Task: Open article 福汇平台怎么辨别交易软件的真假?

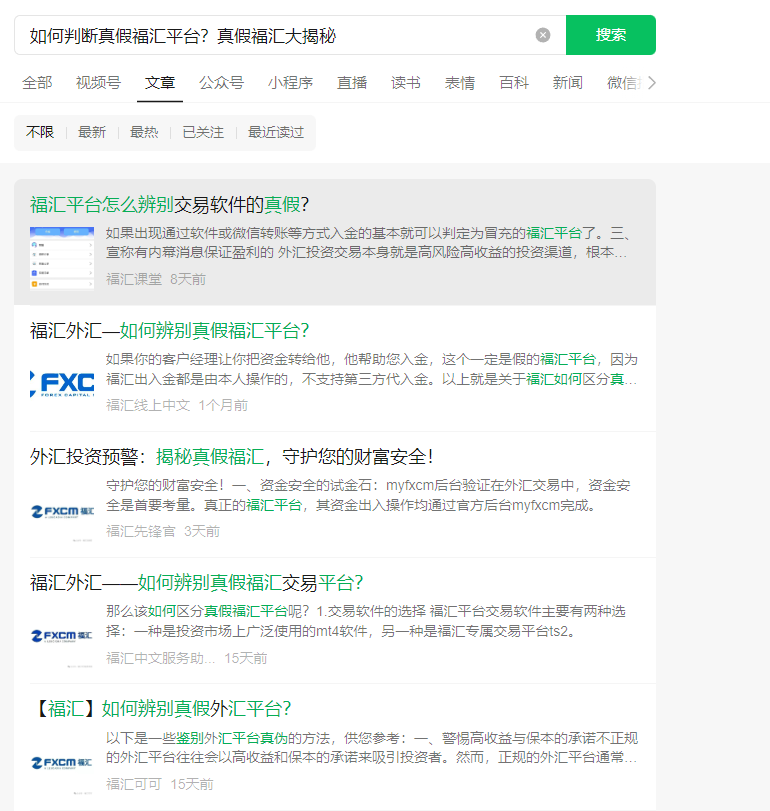Action: pos(169,205)
